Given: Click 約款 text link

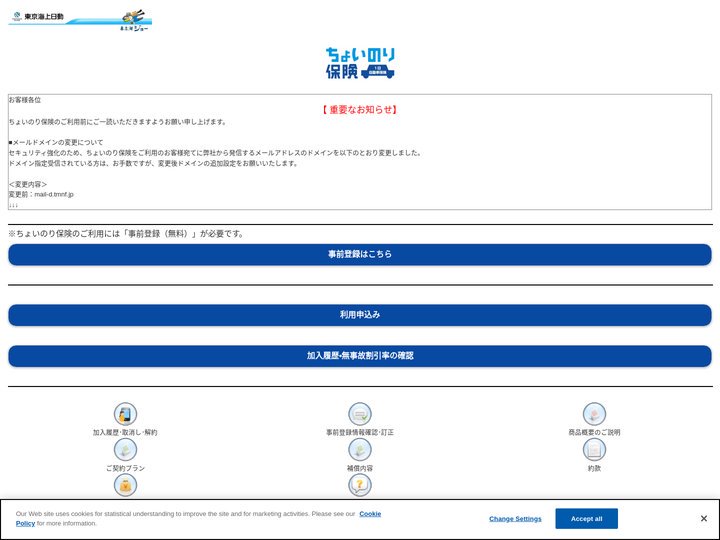Looking at the screenshot, I should (x=594, y=468).
